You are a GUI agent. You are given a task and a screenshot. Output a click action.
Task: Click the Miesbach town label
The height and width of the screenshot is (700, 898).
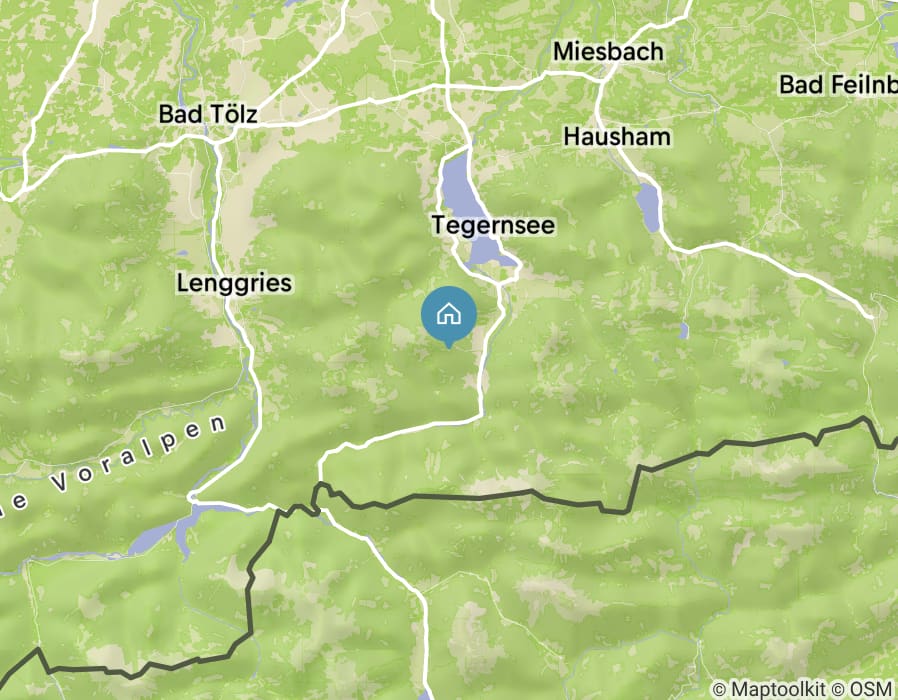pyautogui.click(x=608, y=52)
